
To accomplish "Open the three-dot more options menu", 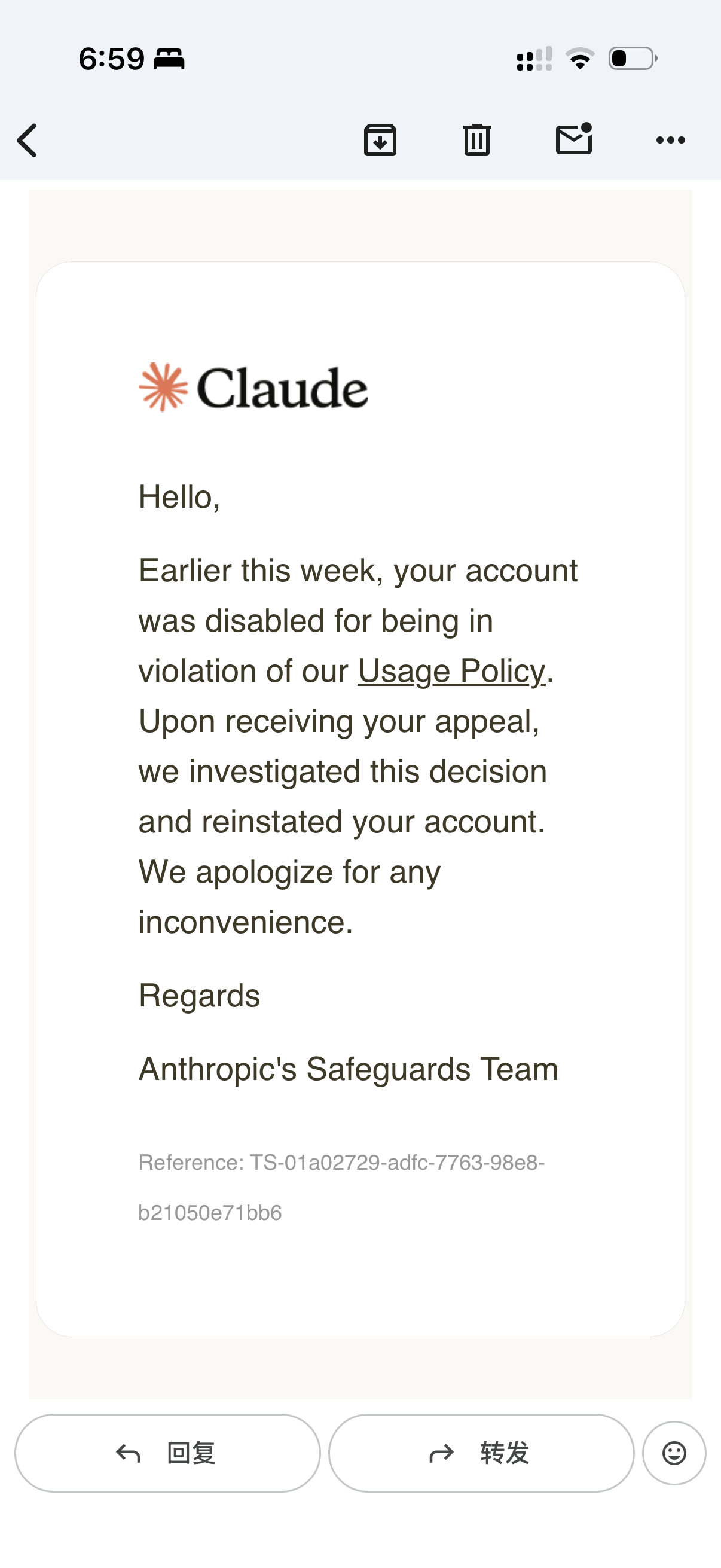I will pos(671,141).
